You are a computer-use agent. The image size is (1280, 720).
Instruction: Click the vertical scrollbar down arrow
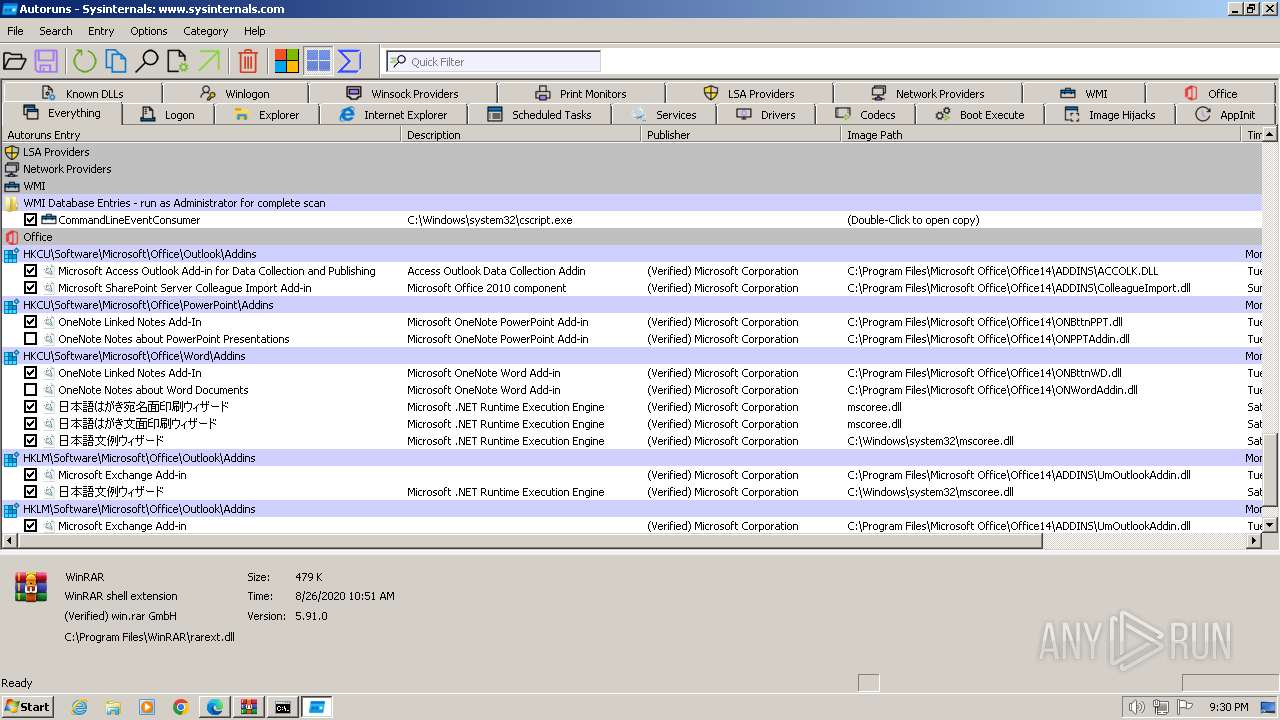tap(1270, 525)
